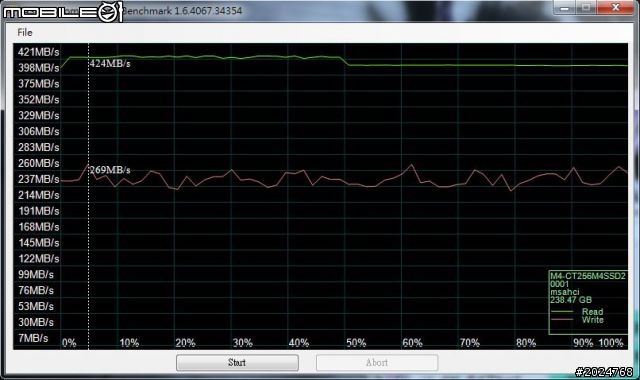Click the 424MB/s read value label
Viewport: 640px width, 380px height.
point(110,64)
